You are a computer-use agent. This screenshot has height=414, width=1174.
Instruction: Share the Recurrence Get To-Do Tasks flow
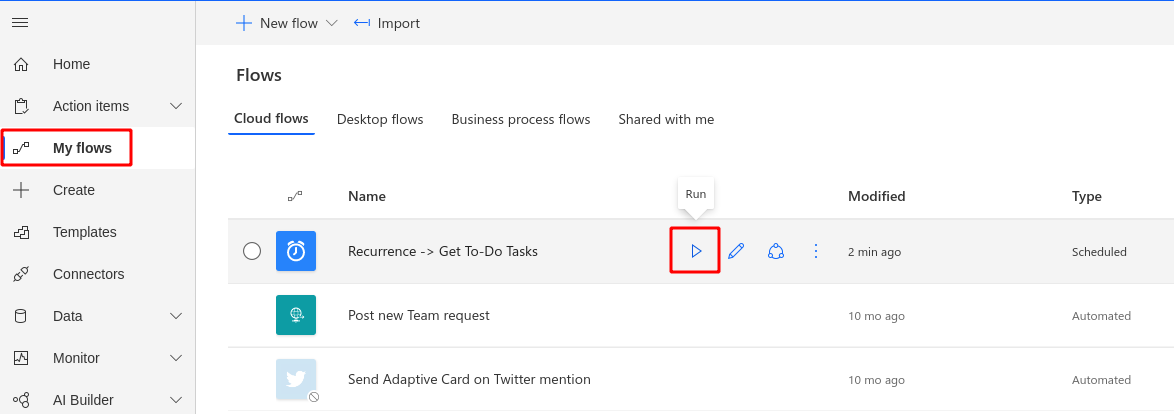pyautogui.click(x=776, y=251)
